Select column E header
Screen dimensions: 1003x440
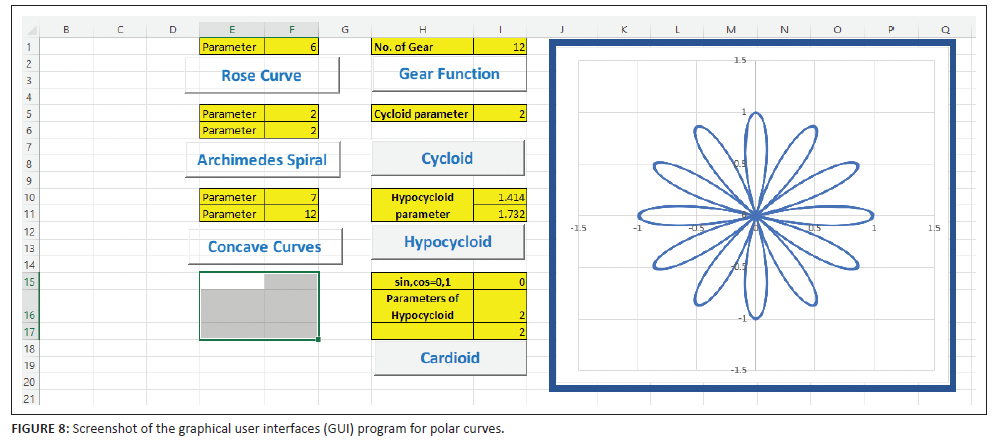click(232, 30)
